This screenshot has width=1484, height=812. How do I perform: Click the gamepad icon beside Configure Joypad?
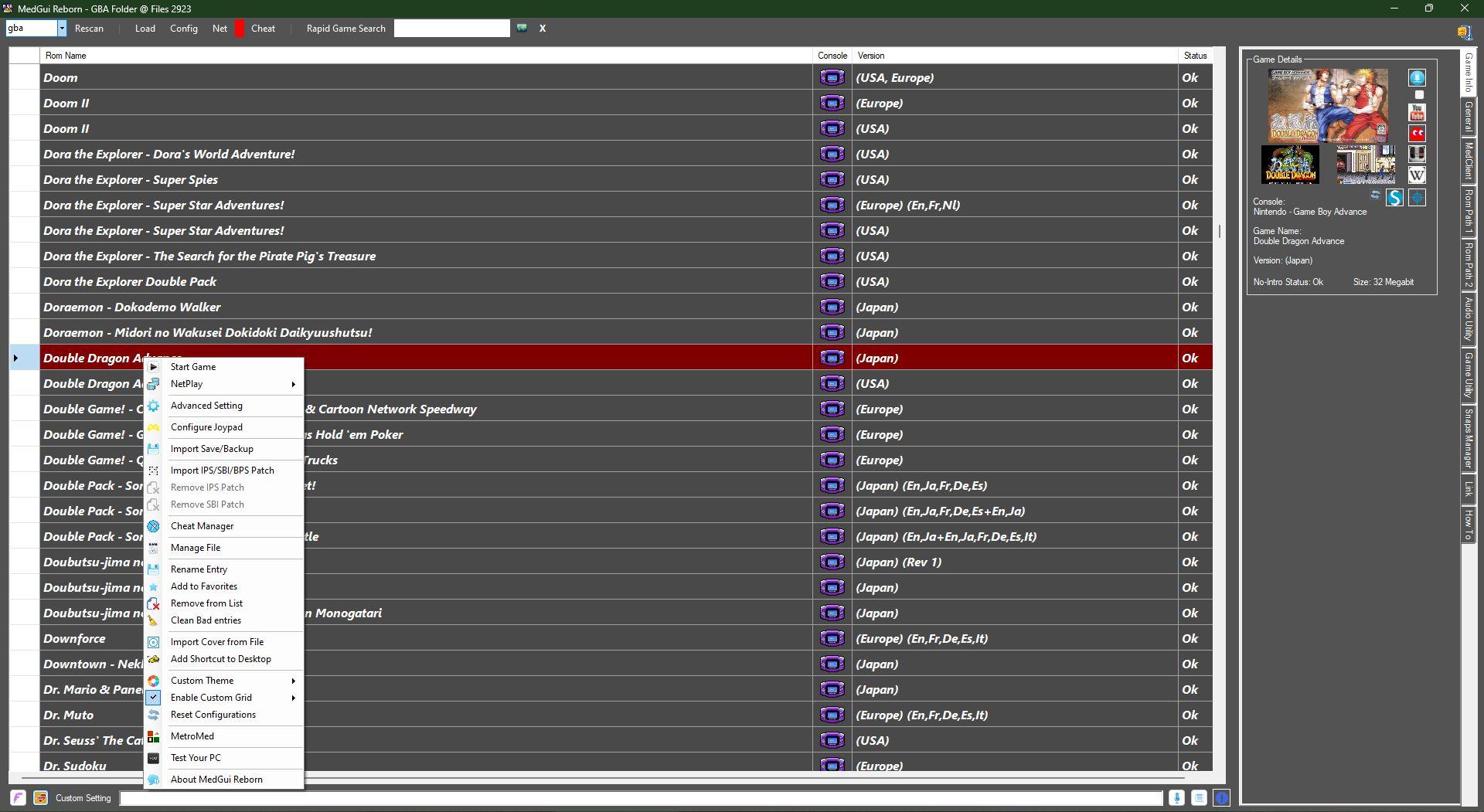(154, 427)
